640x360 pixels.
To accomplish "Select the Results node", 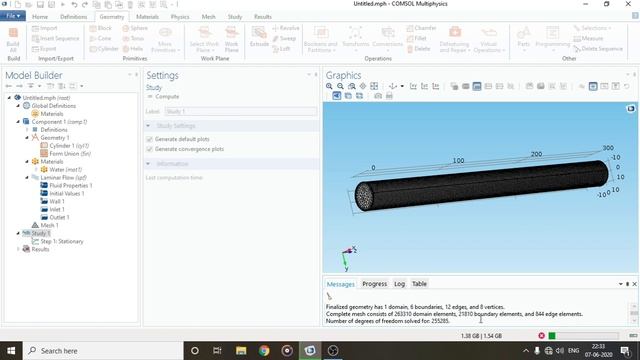I will tap(36, 249).
